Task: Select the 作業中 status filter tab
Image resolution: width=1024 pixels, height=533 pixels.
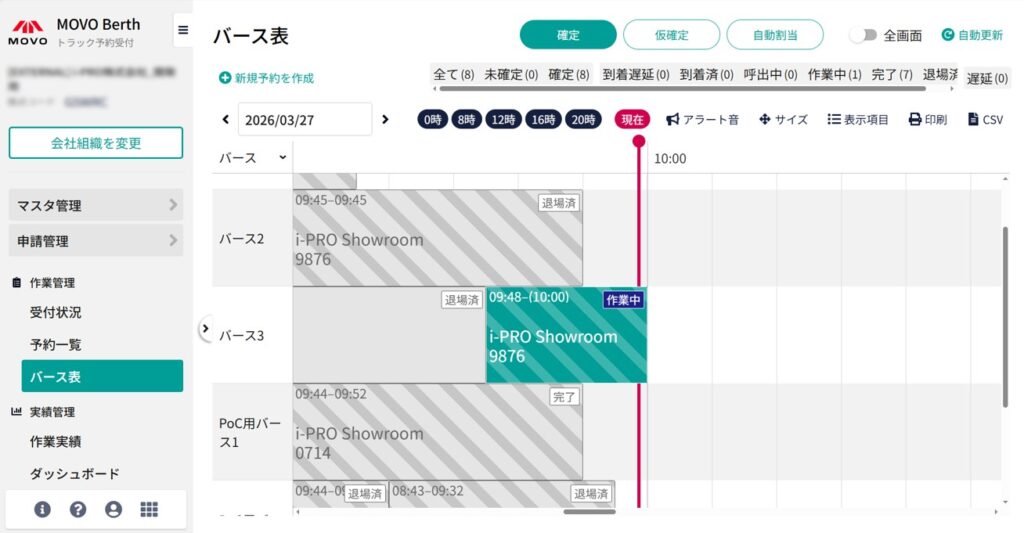Action: tap(834, 75)
